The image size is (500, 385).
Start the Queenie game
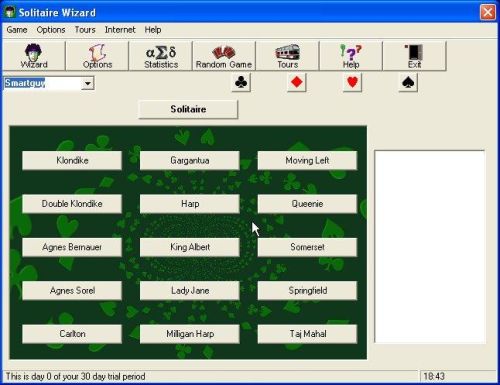[307, 204]
